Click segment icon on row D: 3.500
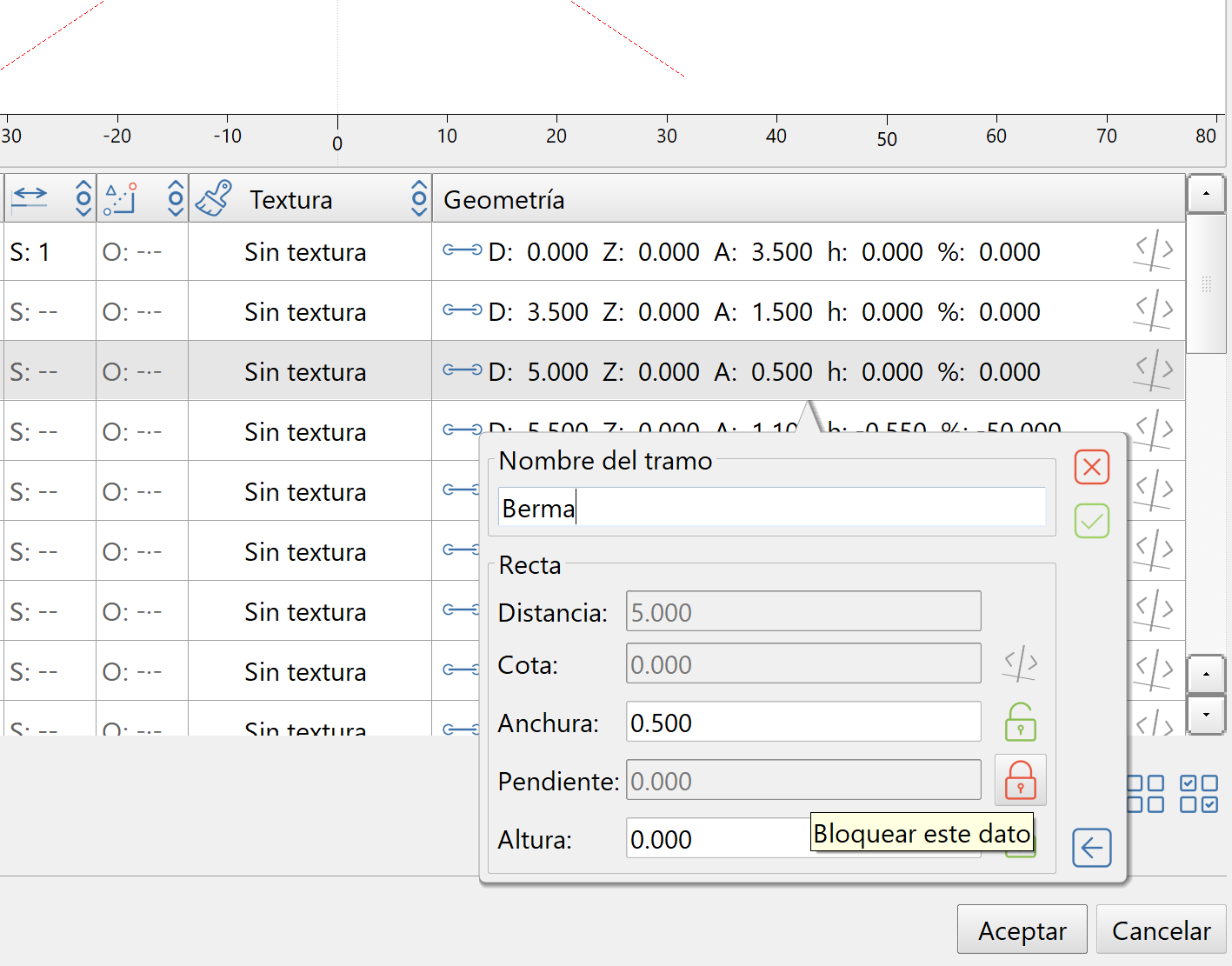Image resolution: width=1232 pixels, height=966 pixels. coord(462,310)
